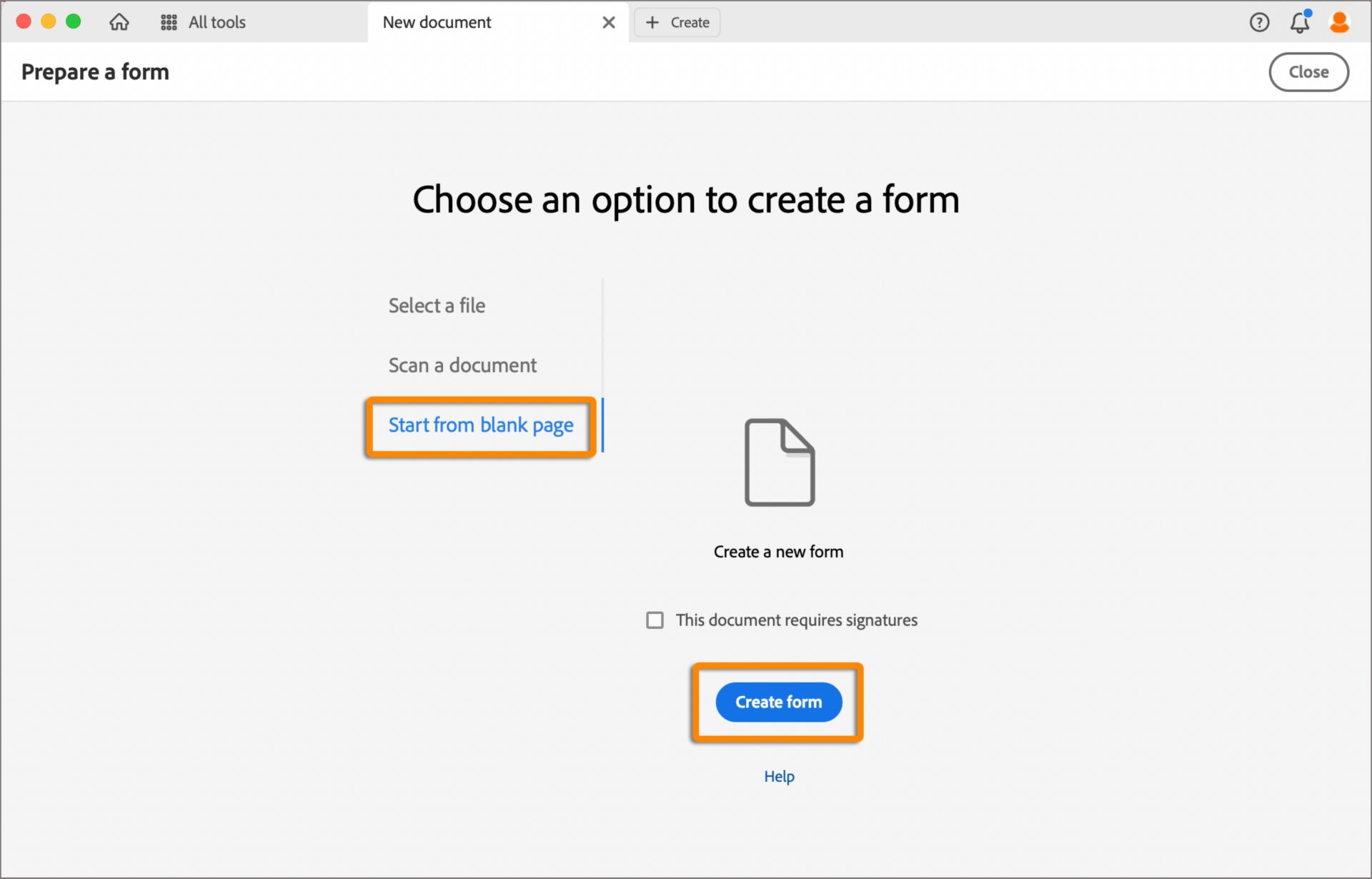This screenshot has width=1372, height=879.
Task: Enable This document requires signatures checkbox
Action: coord(655,620)
